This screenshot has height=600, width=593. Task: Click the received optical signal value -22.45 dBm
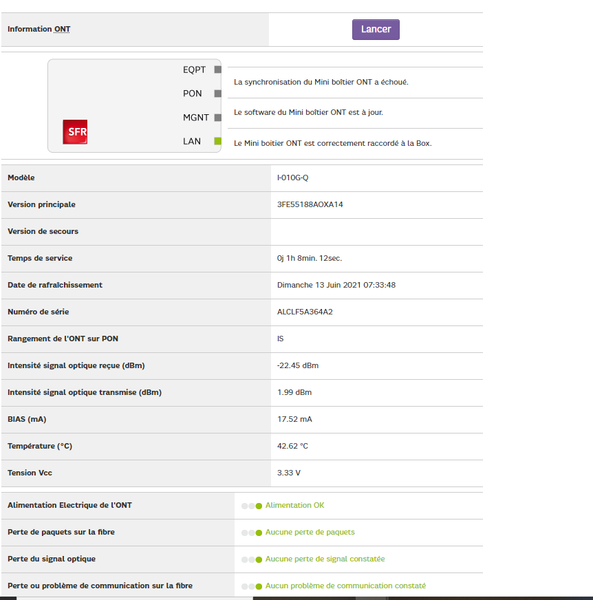point(298,365)
